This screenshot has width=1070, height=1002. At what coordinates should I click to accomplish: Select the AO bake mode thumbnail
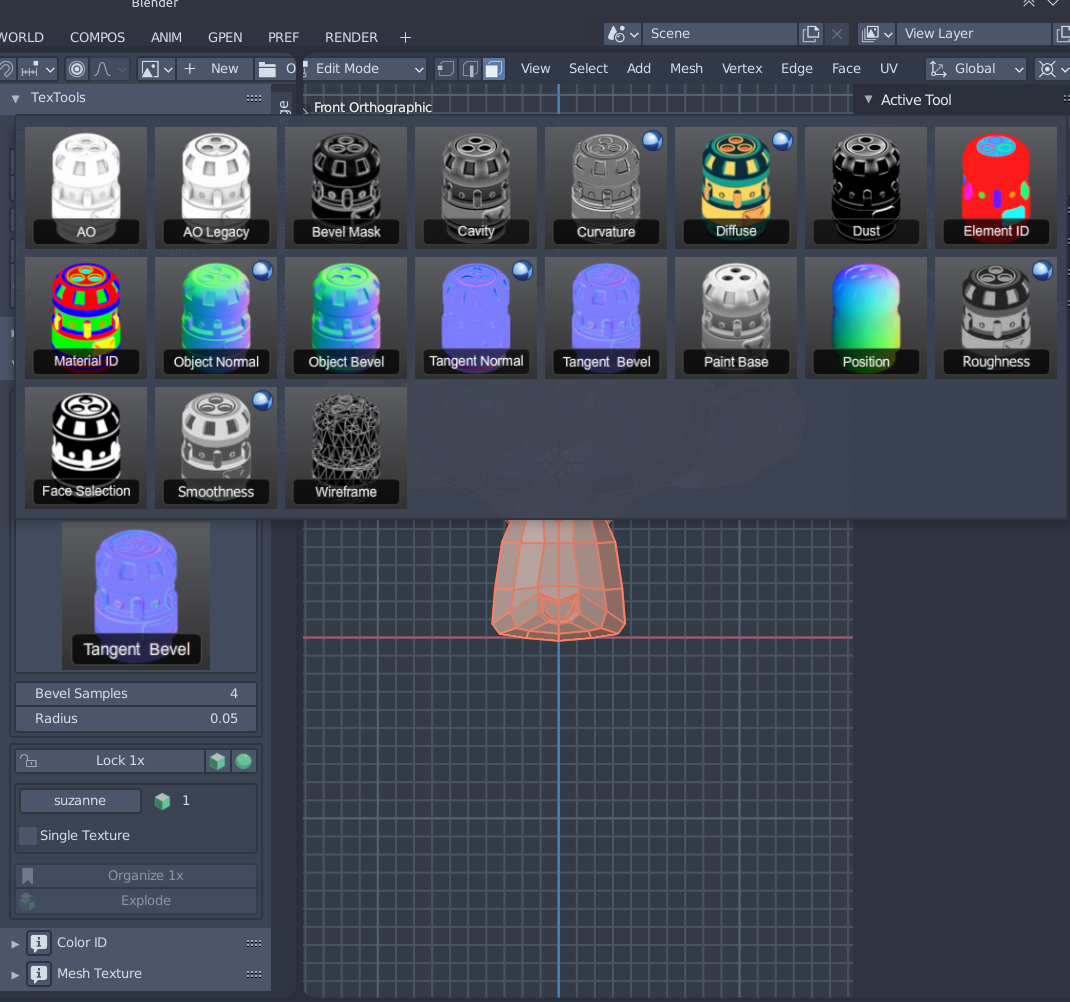(86, 188)
